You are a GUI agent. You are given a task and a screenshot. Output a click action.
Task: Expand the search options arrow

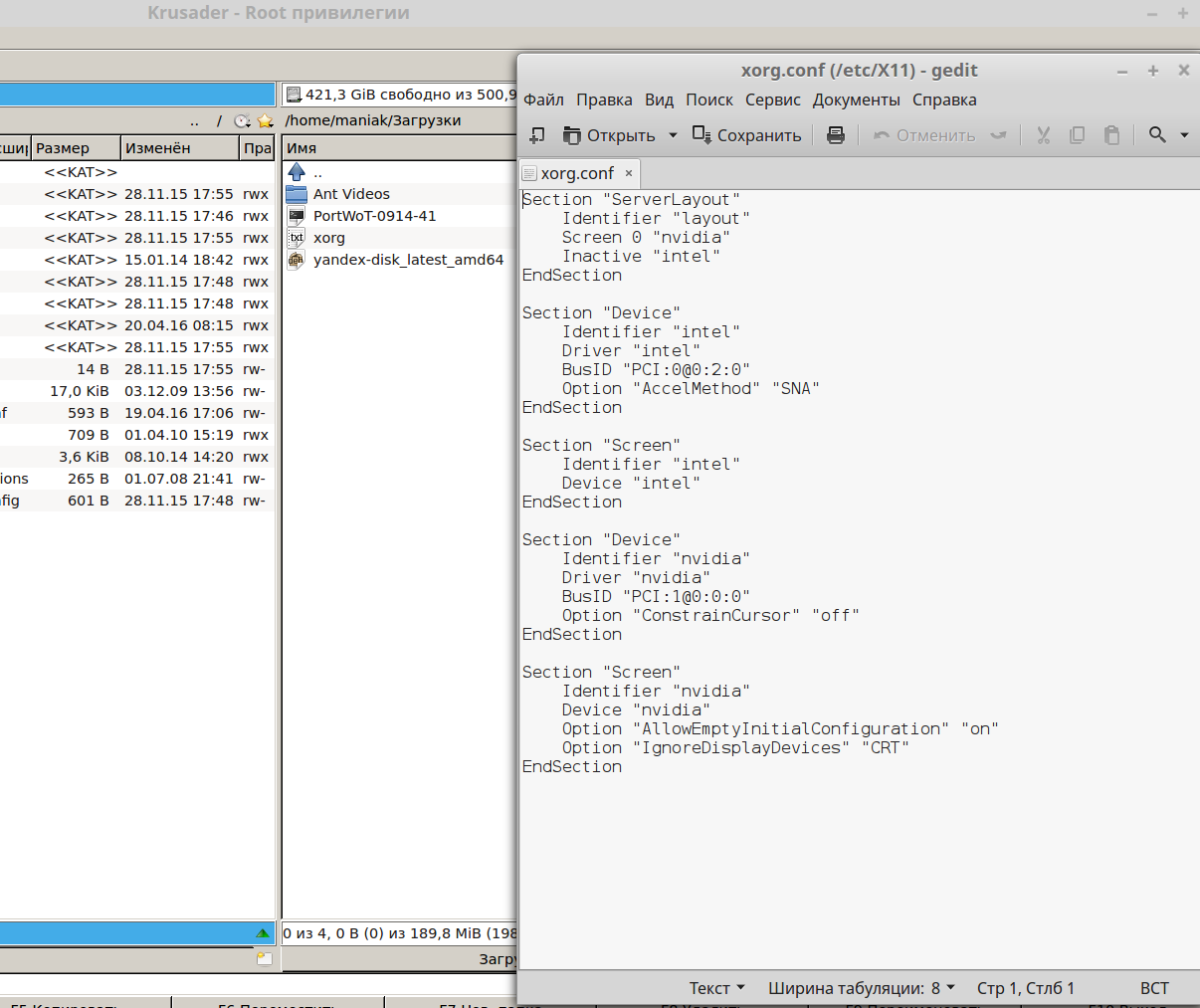coord(1184,135)
